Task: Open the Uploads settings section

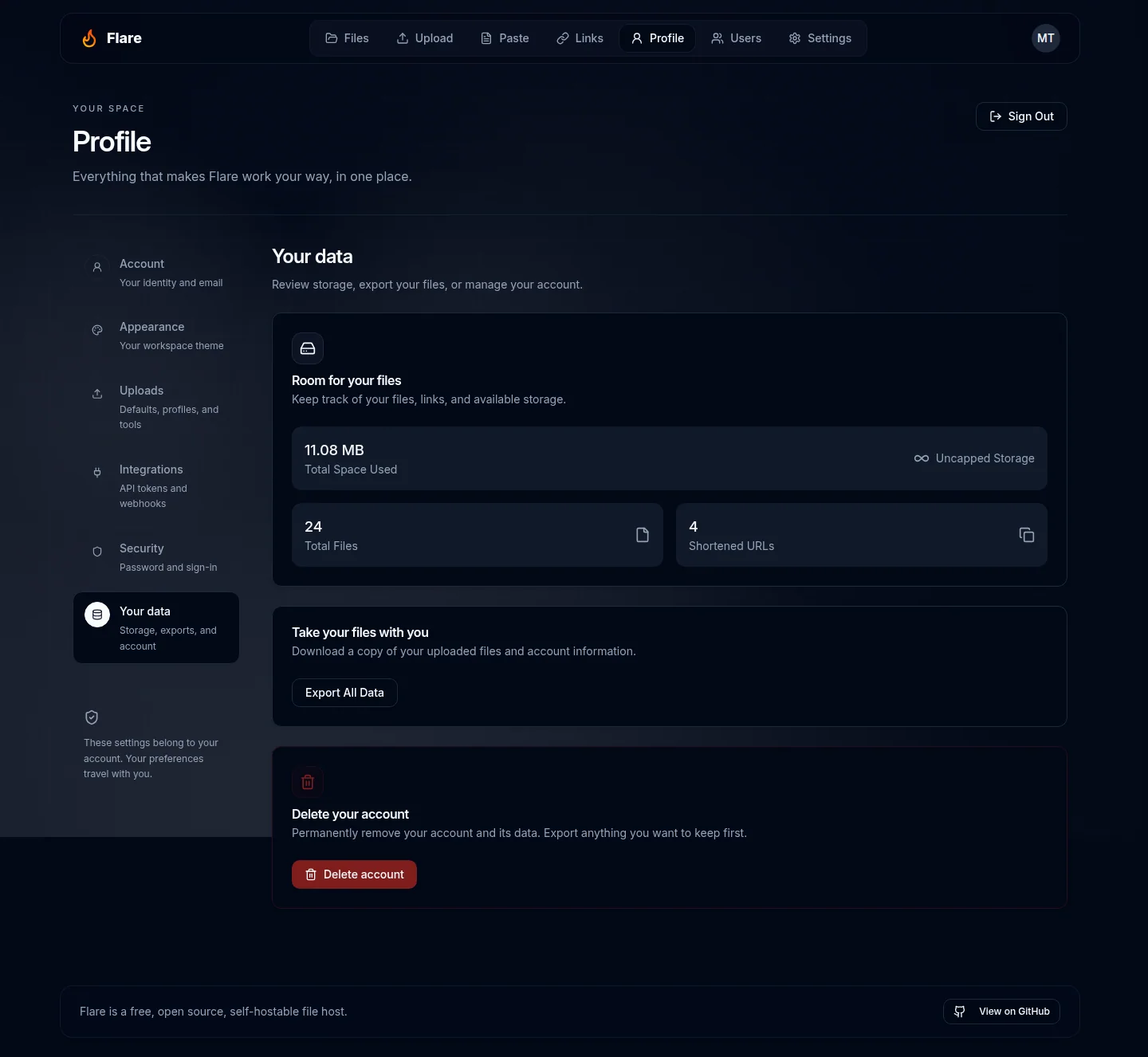Action: click(156, 407)
